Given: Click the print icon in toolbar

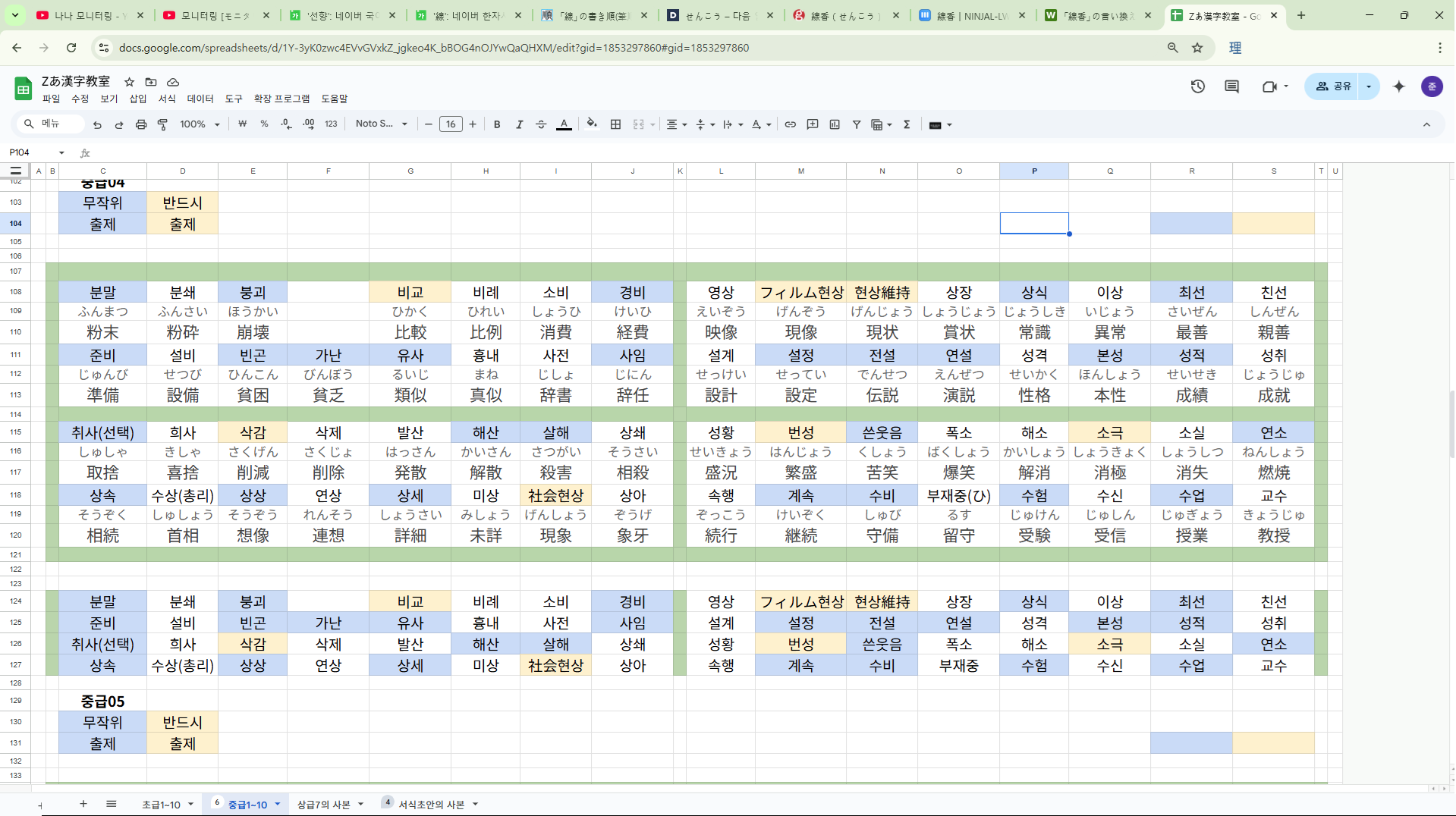Looking at the screenshot, I should click(140, 124).
